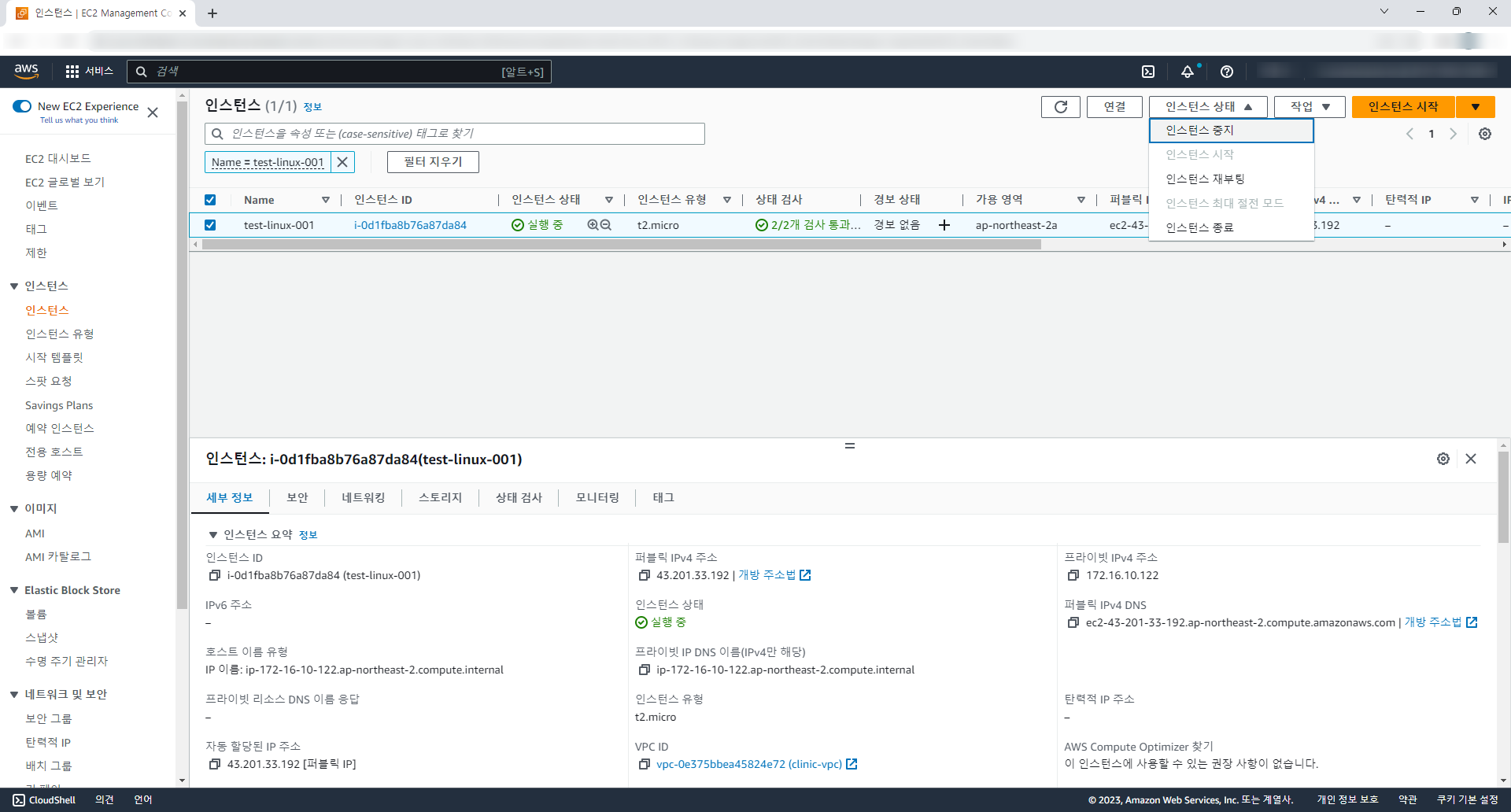The image size is (1511, 812).
Task: Open the services grid menu icon
Action: 72,72
